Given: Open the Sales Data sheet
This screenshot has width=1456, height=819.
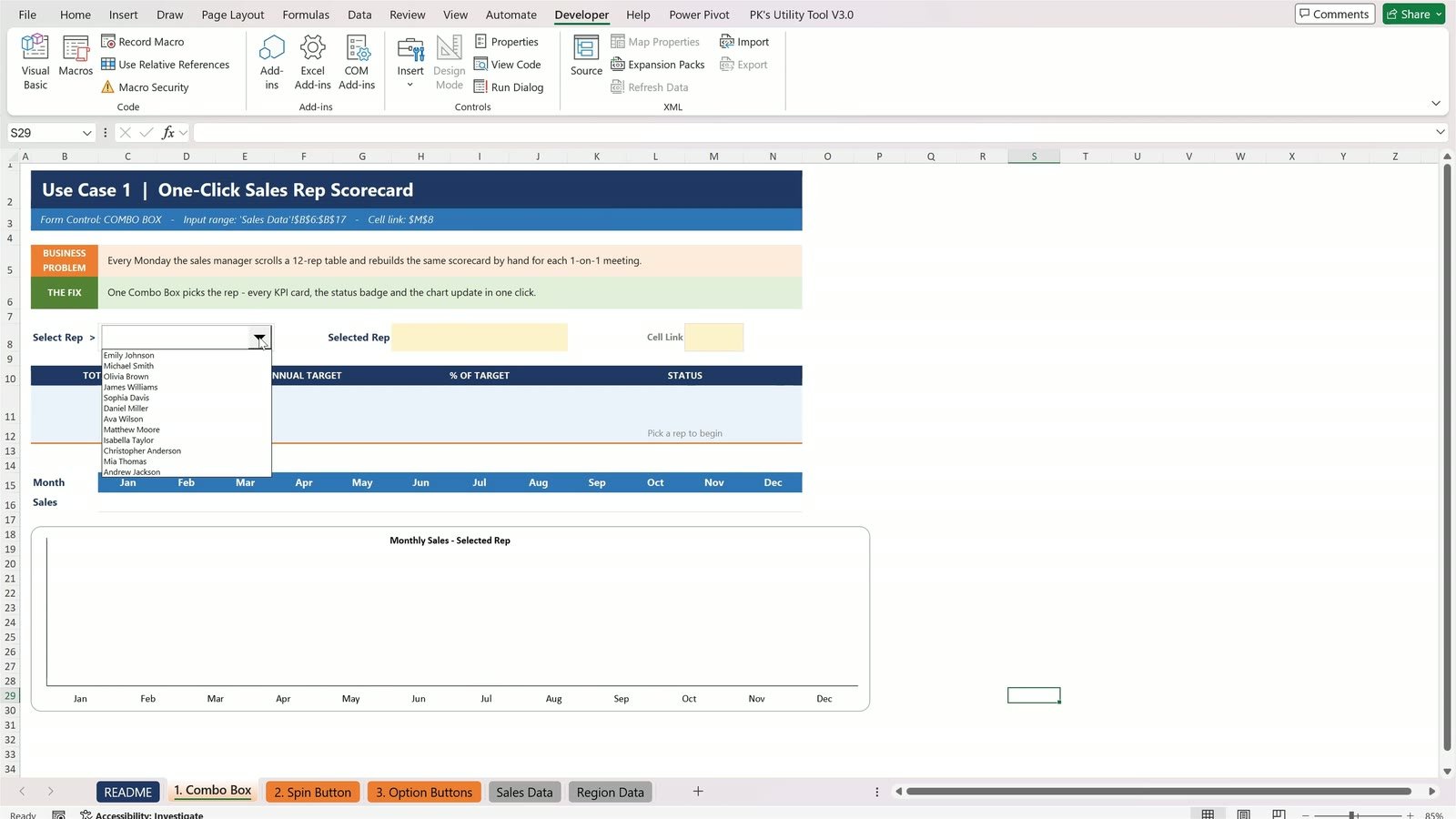Looking at the screenshot, I should 524,792.
